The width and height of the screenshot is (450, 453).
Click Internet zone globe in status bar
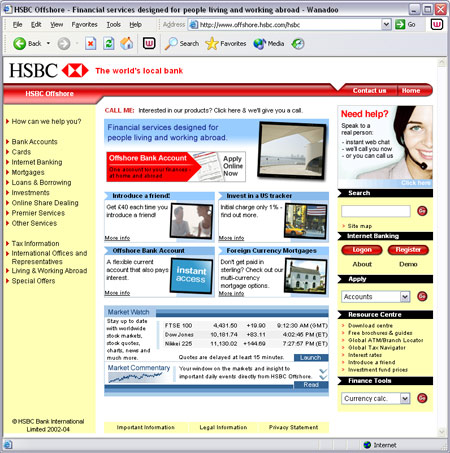367,445
